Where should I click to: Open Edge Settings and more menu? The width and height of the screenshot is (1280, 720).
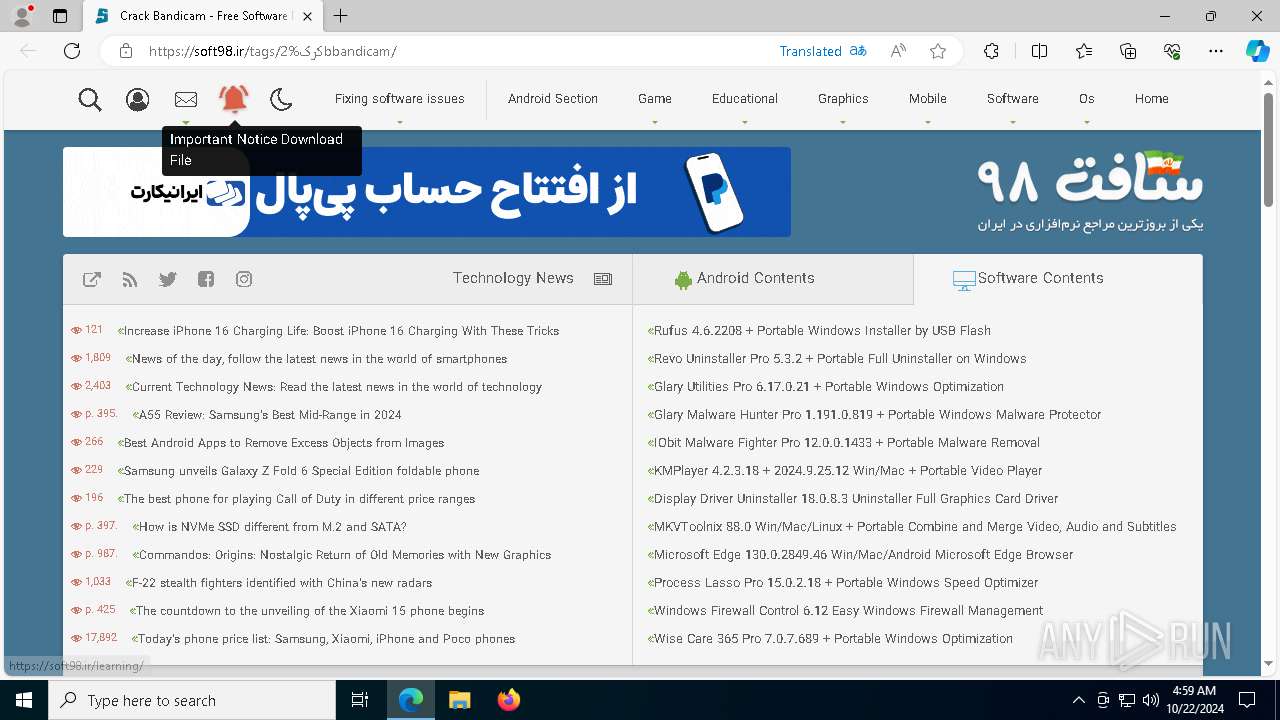1216,51
